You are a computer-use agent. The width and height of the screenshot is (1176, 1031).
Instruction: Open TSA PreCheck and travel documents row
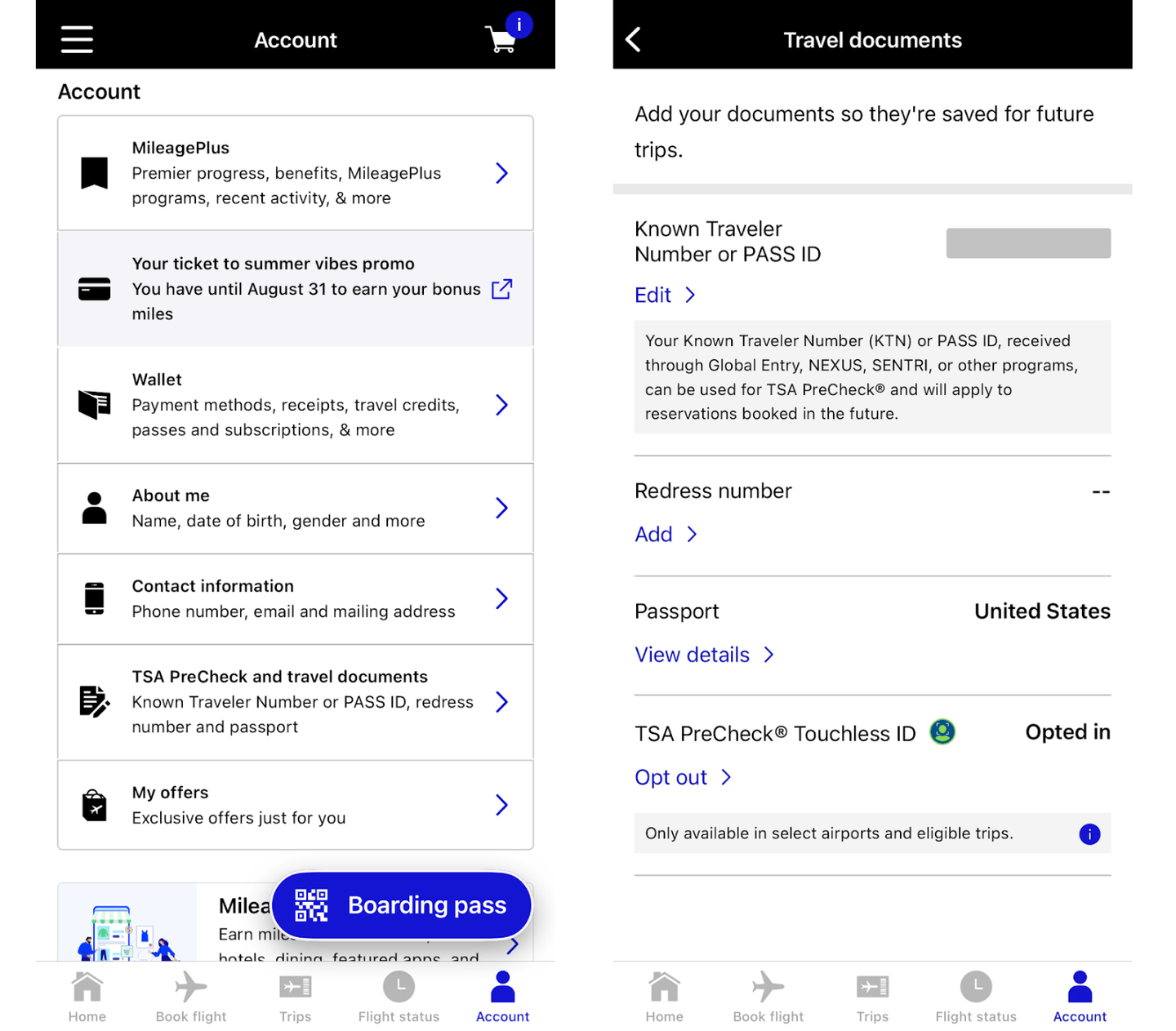[296, 701]
